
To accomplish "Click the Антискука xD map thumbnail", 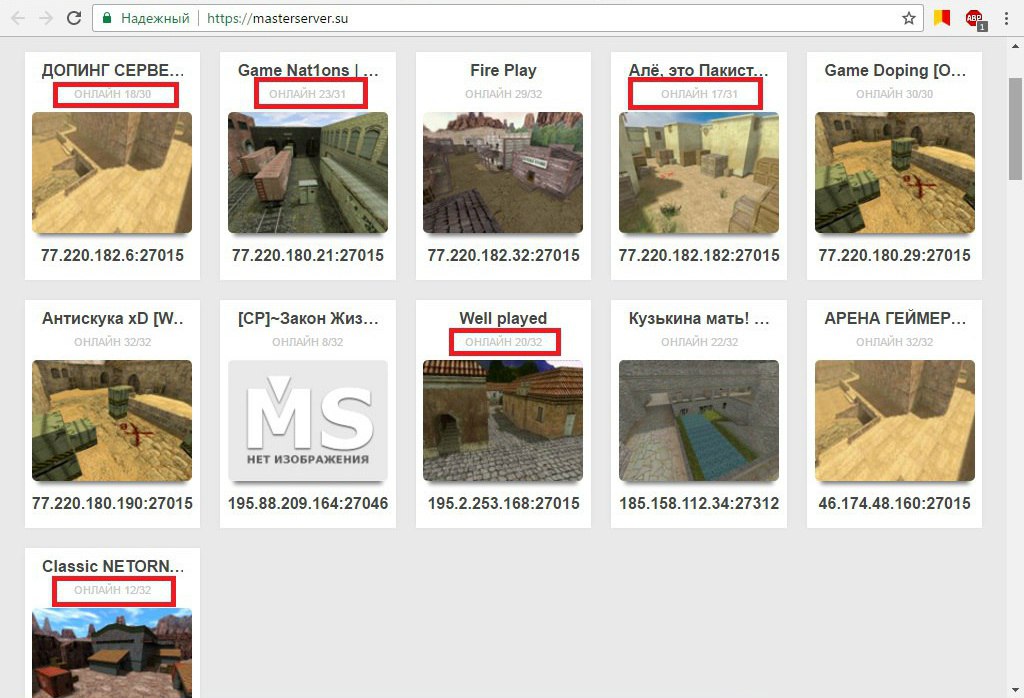I will tap(112, 420).
